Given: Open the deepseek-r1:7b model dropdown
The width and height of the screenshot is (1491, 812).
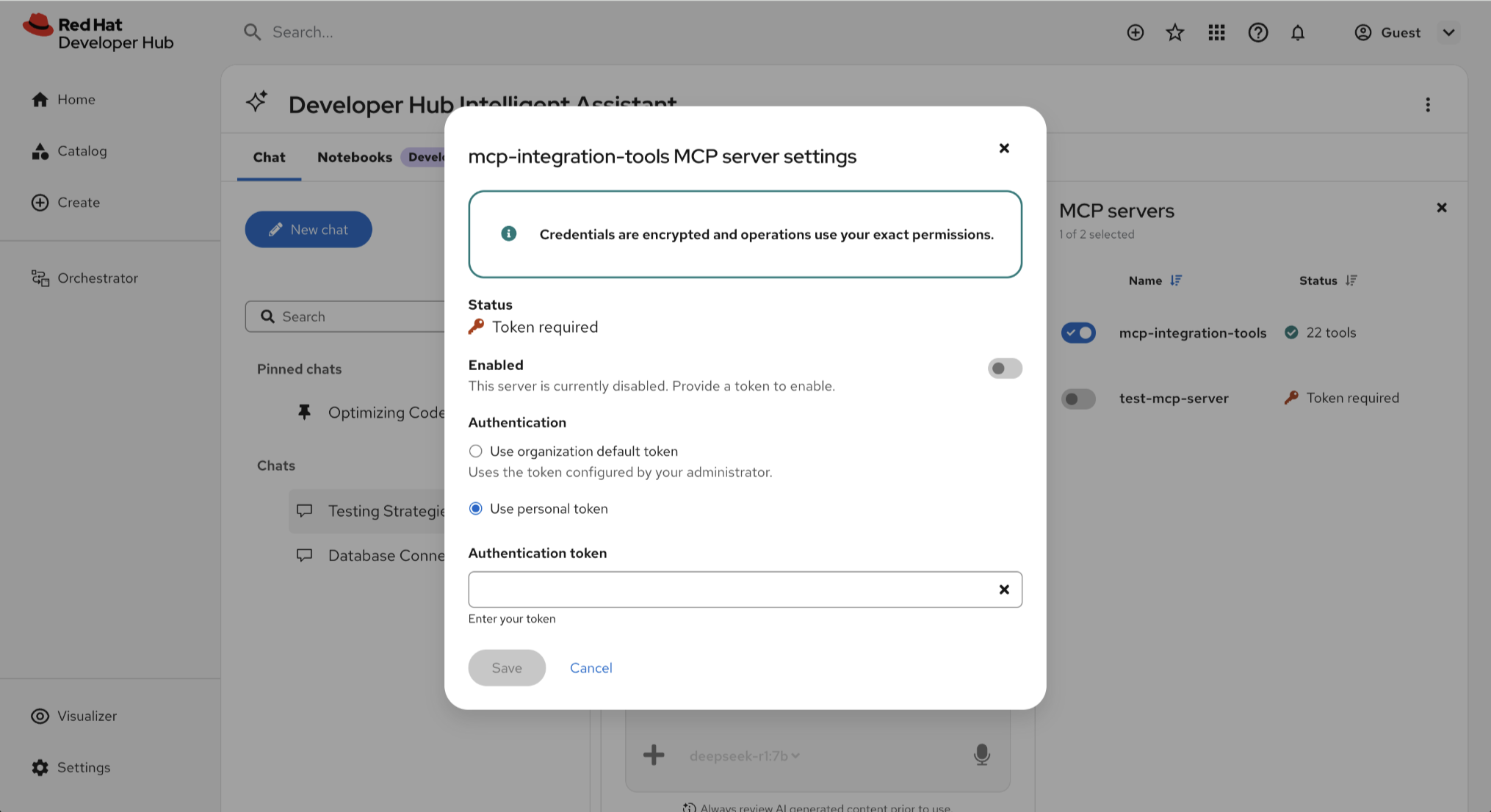Looking at the screenshot, I should tap(744, 755).
